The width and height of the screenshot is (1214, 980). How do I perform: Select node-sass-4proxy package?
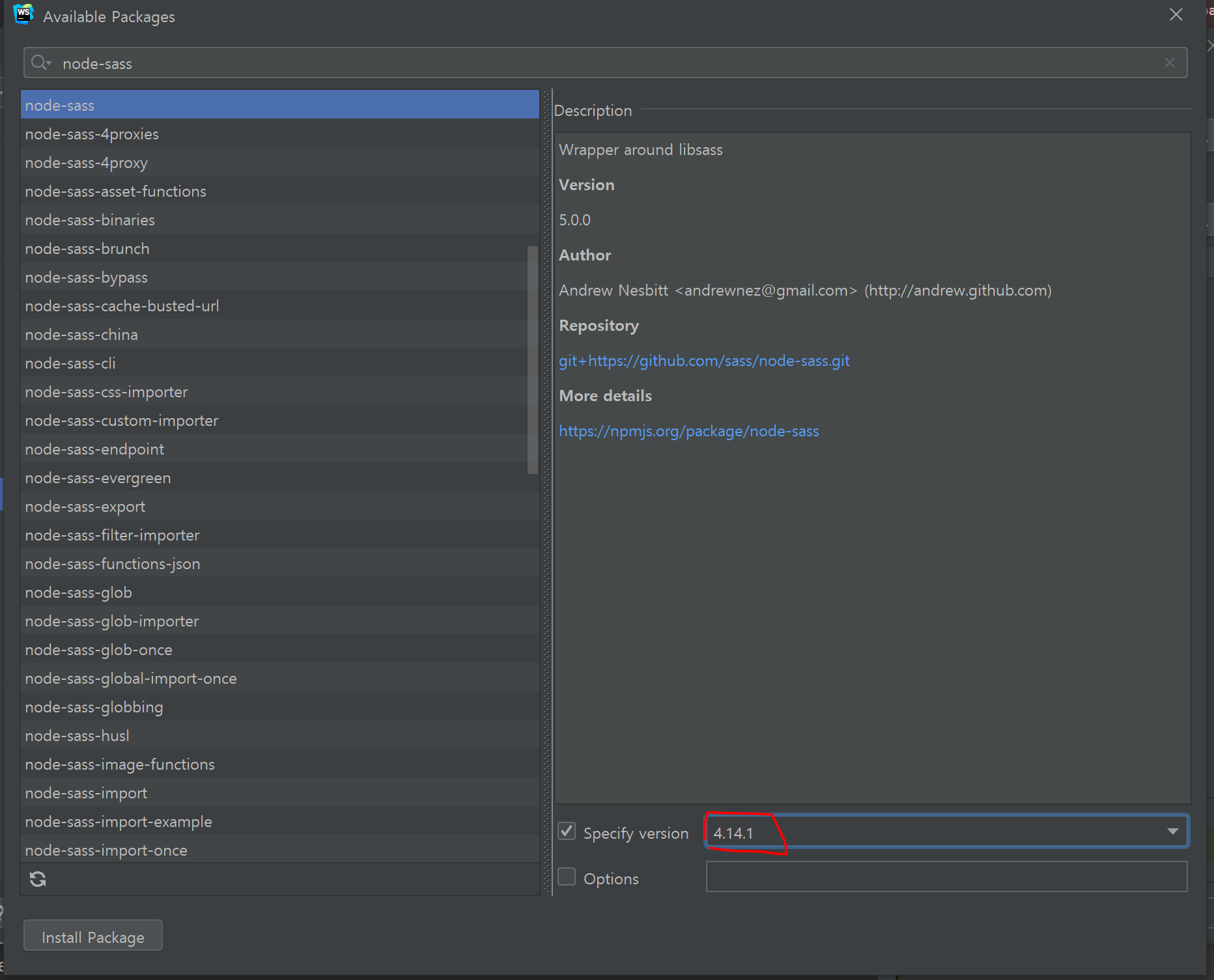pos(280,162)
